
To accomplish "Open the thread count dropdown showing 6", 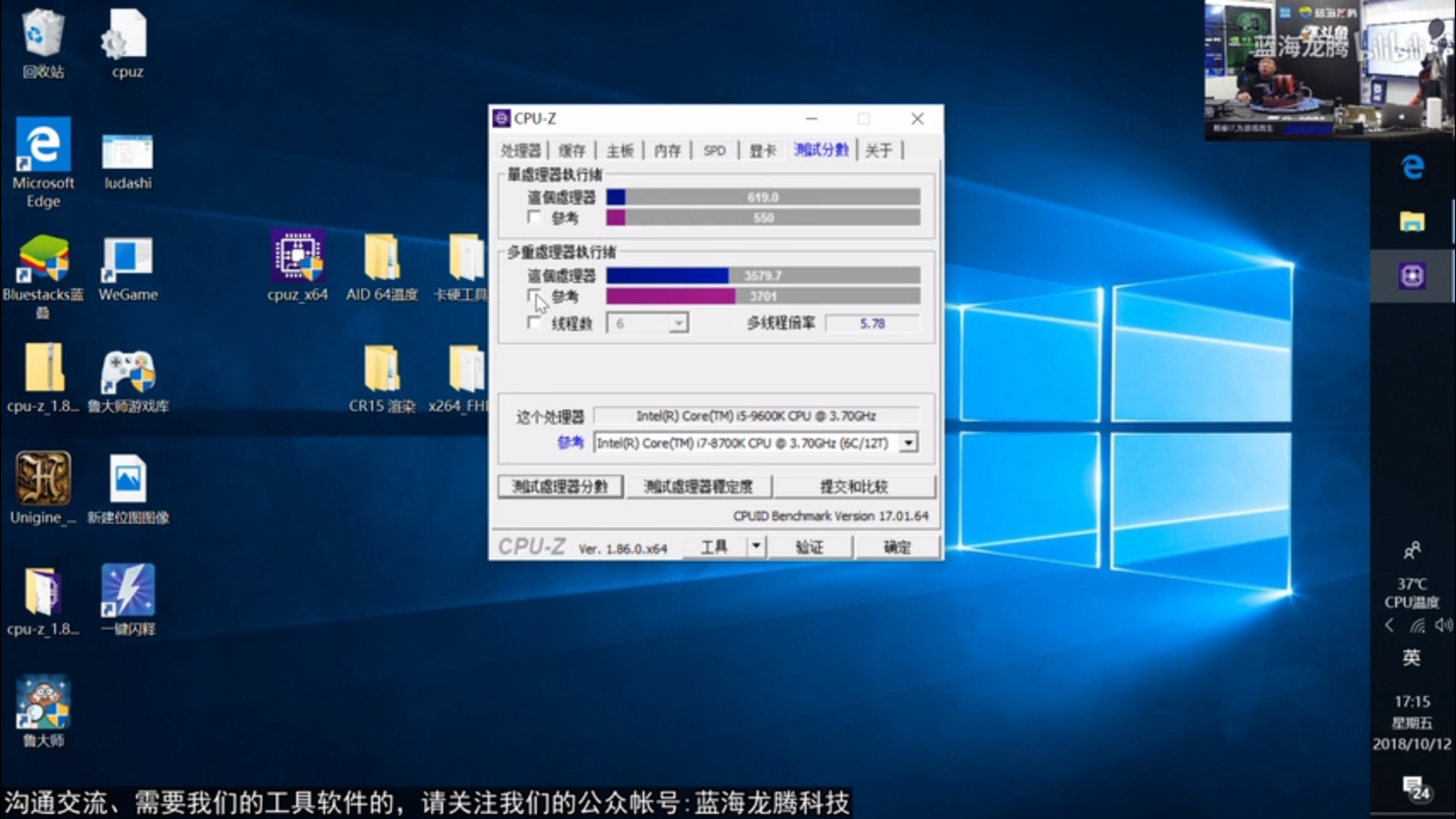I will (647, 323).
